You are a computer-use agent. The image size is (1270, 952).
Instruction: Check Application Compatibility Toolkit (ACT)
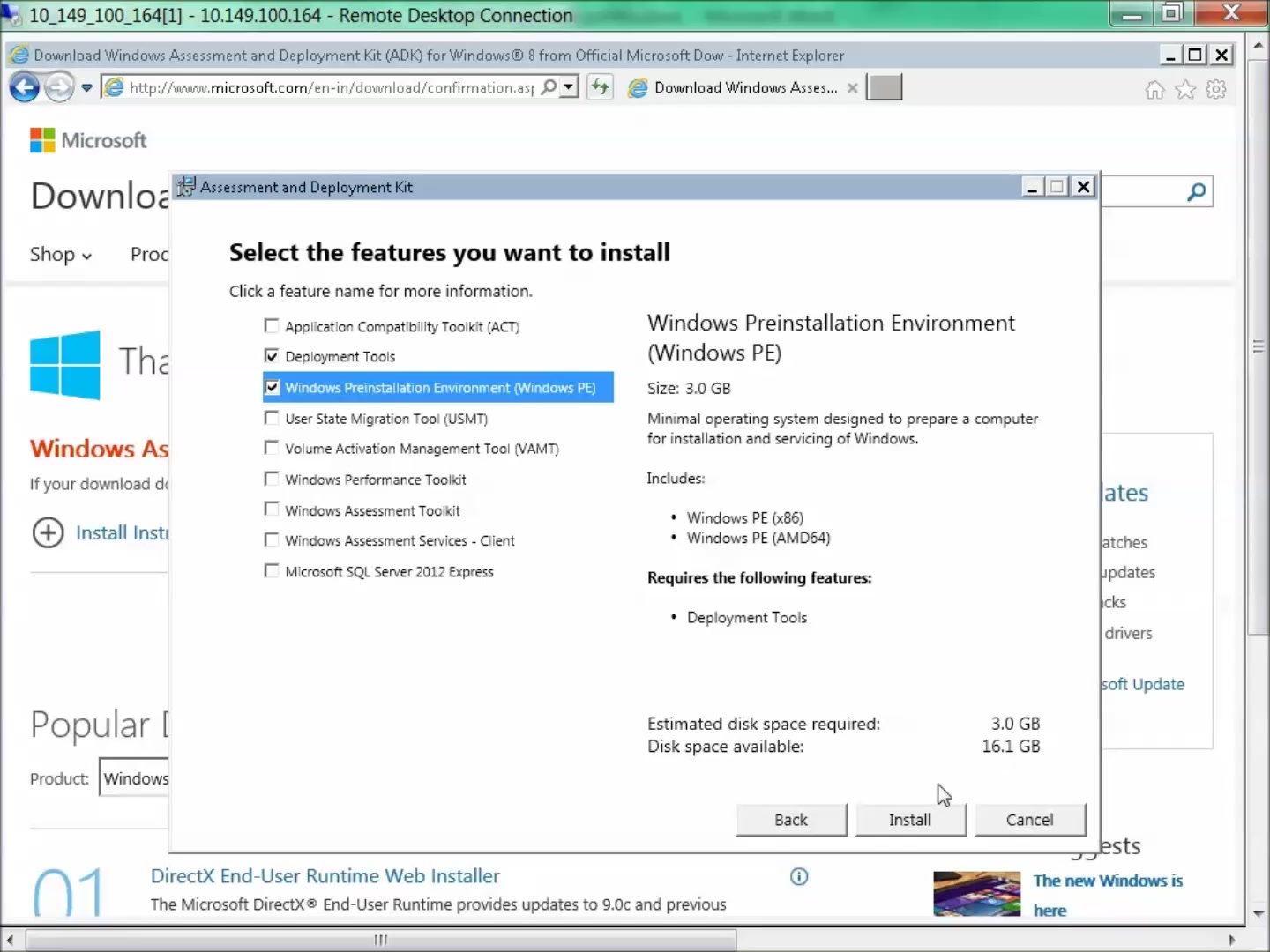coord(272,326)
